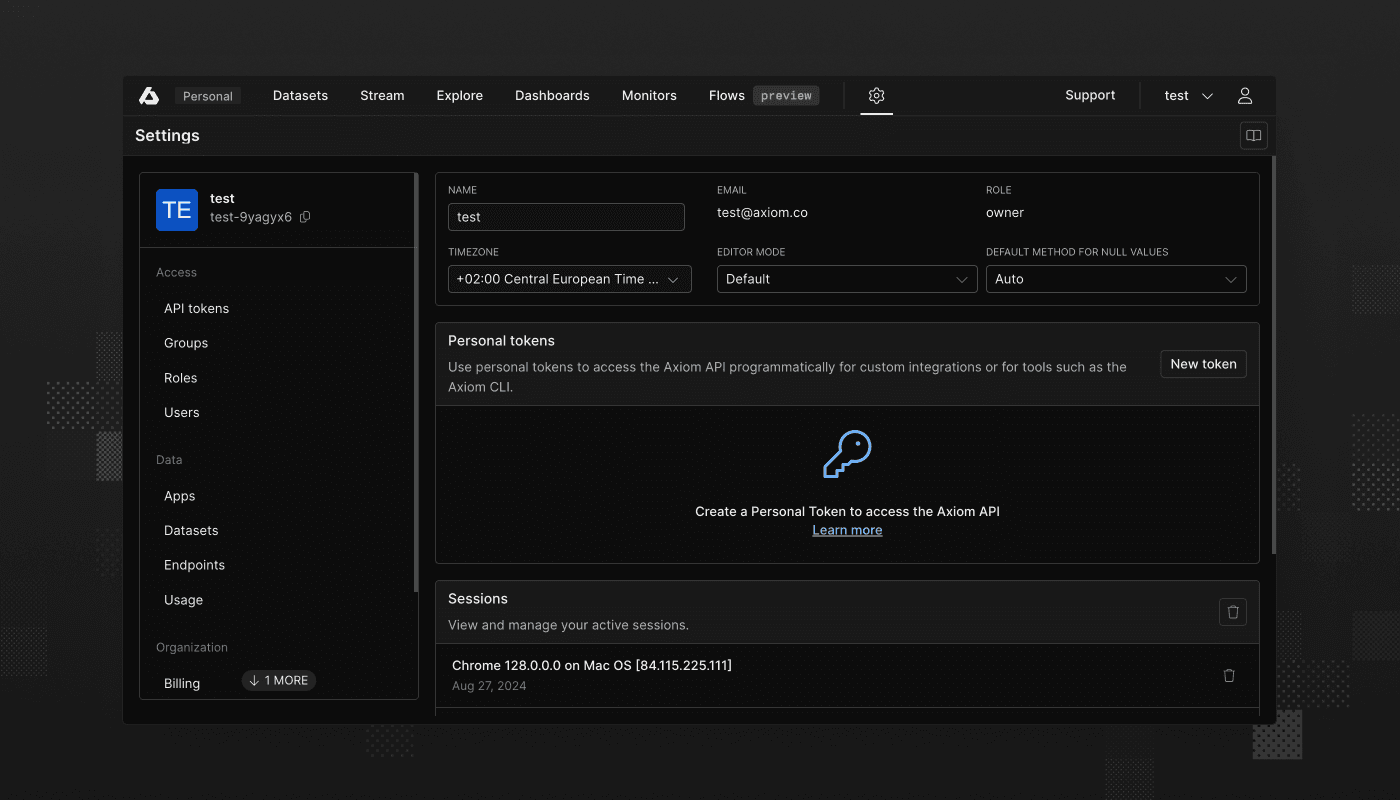Image resolution: width=1400 pixels, height=800 pixels.
Task: Select API tokens in the sidebar
Action: point(196,308)
